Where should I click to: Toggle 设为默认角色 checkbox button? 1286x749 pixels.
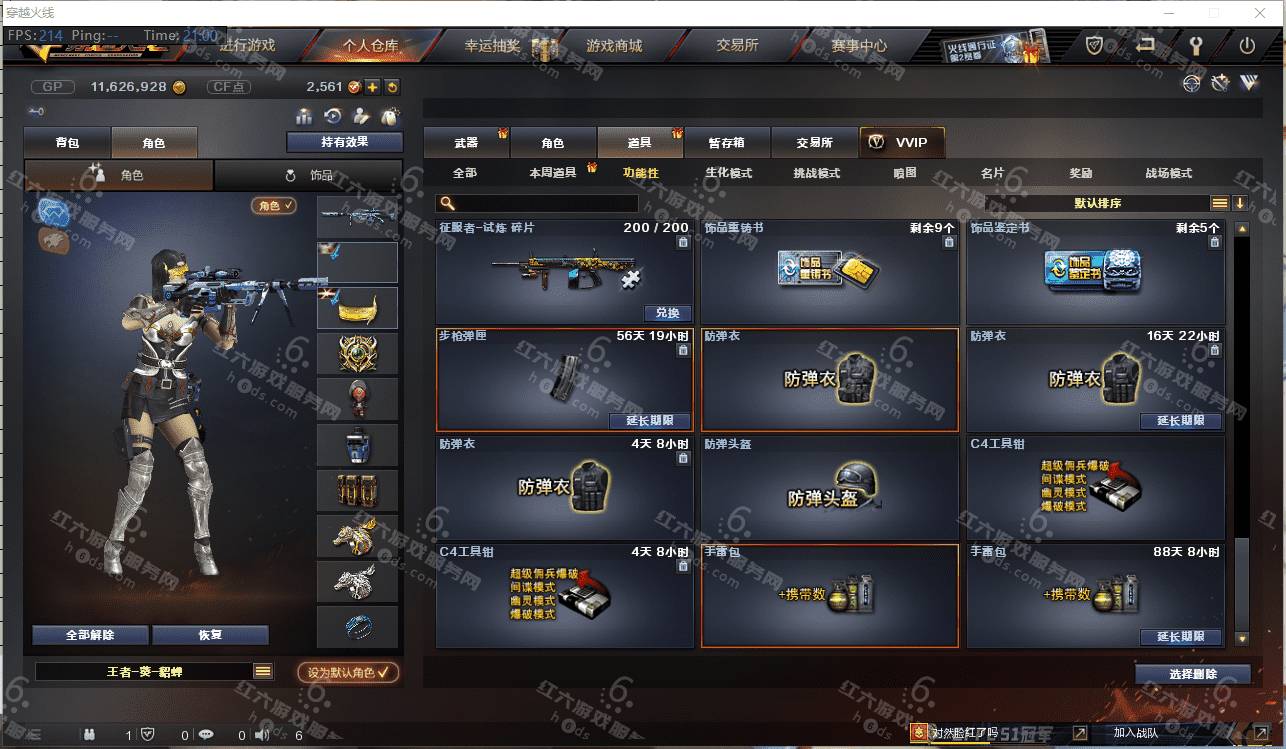coord(348,673)
